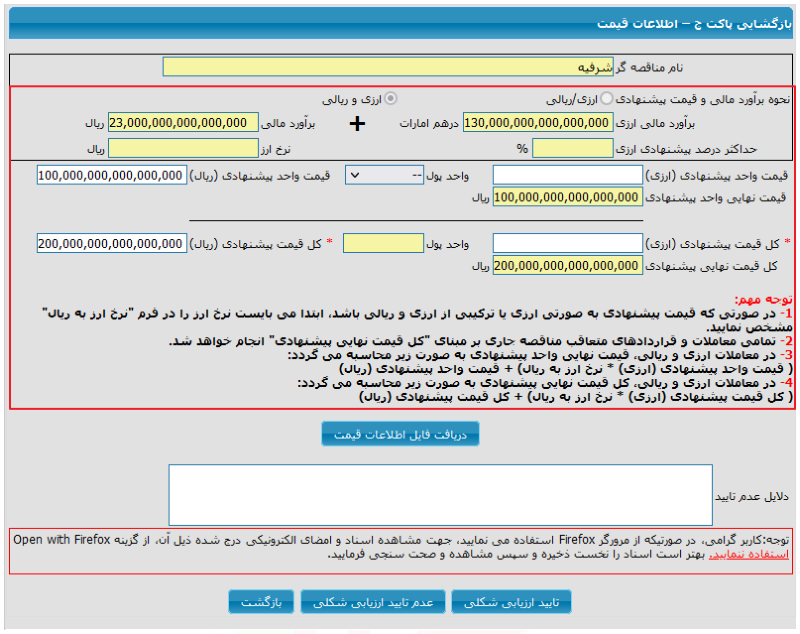This screenshot has height=634, width=800.
Task: Click the قیمت واحد پیشنهادی (ریال) field
Action: tap(112, 175)
